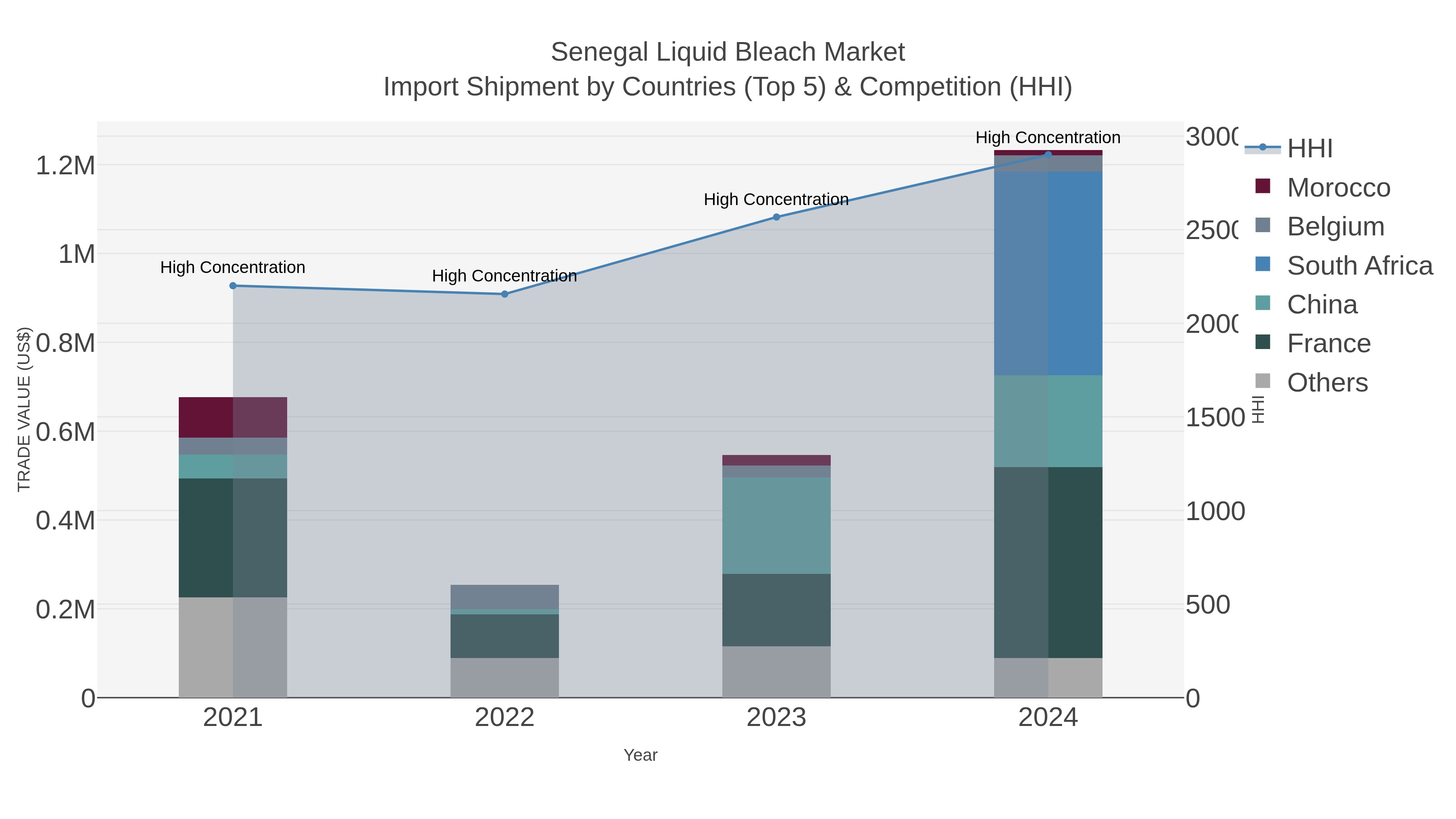The image size is (1456, 819).
Task: Click the 2023 x-axis label
Action: coord(777,718)
